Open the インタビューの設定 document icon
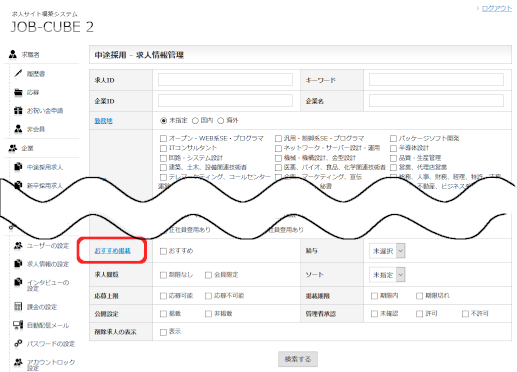The image size is (517, 372). pyautogui.click(x=18, y=282)
